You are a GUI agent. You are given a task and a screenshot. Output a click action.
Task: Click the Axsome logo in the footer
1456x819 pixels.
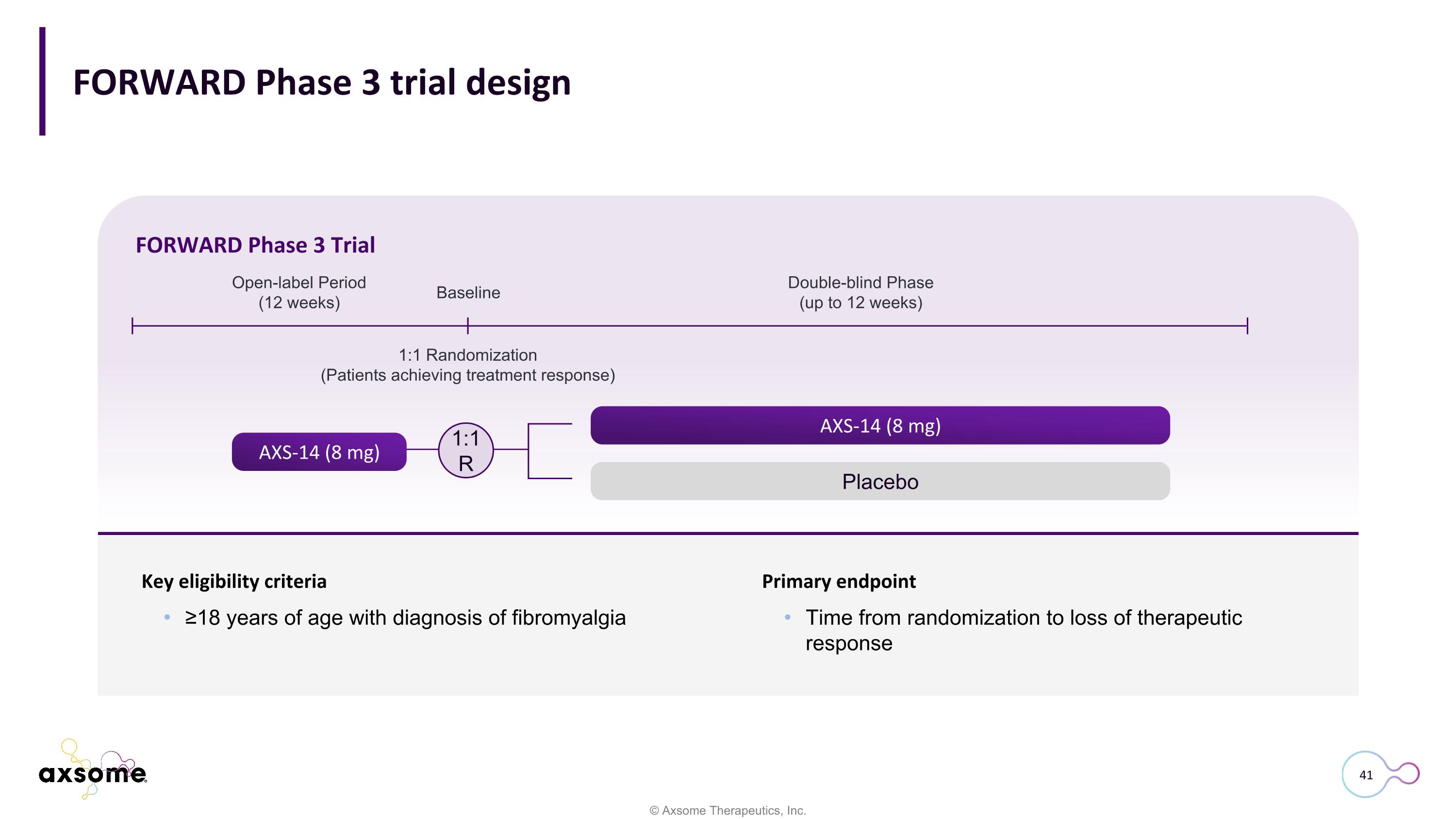click(x=93, y=769)
